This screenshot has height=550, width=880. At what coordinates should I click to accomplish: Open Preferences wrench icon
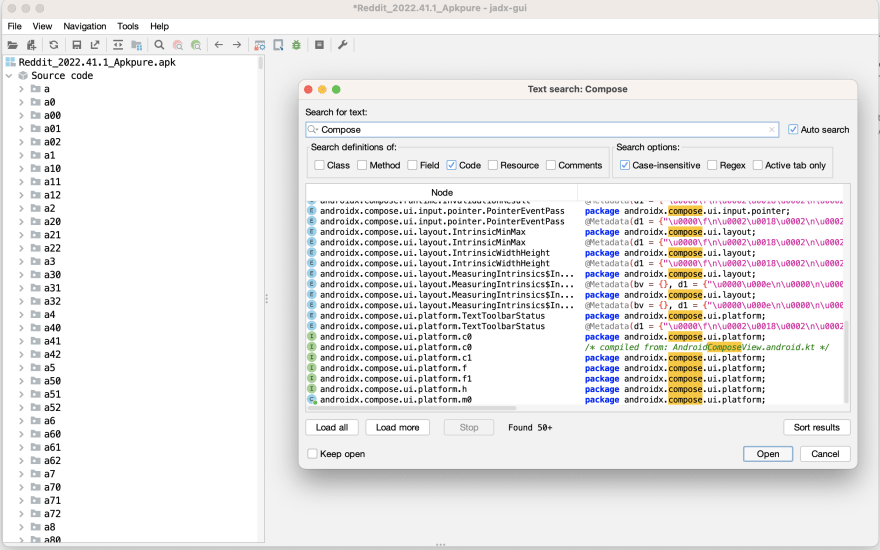coord(342,45)
